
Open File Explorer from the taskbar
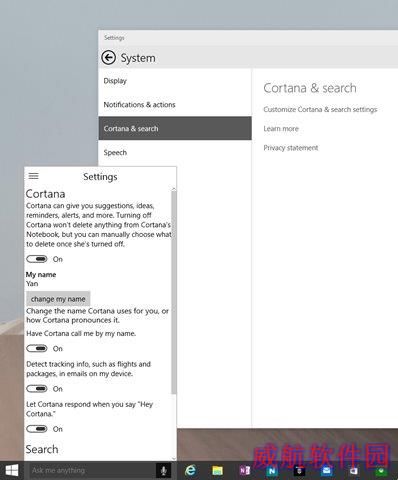coord(217,471)
